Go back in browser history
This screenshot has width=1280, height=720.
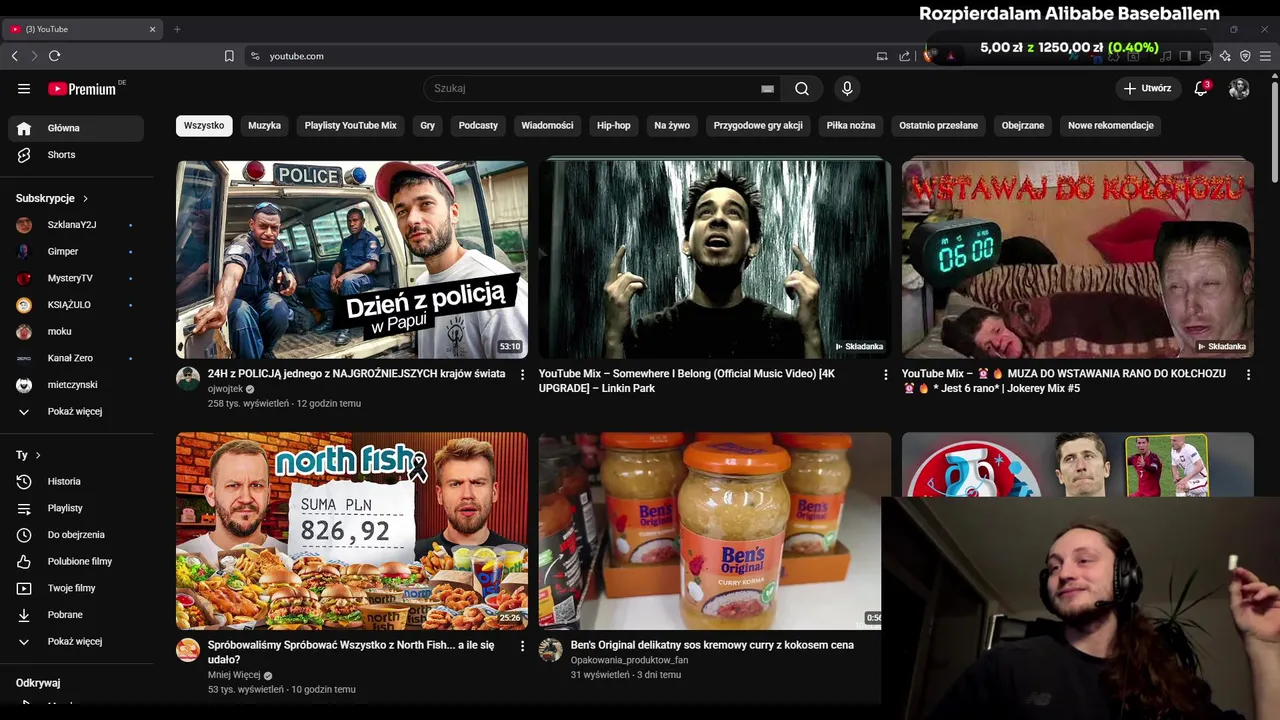pos(15,56)
